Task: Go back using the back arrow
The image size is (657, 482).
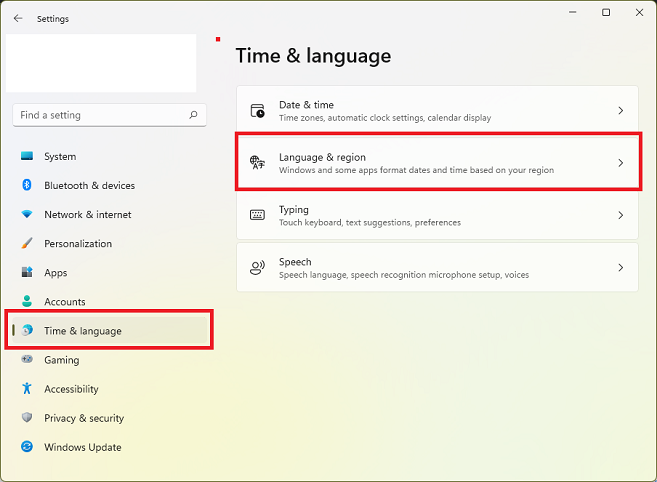Action: click(18, 18)
